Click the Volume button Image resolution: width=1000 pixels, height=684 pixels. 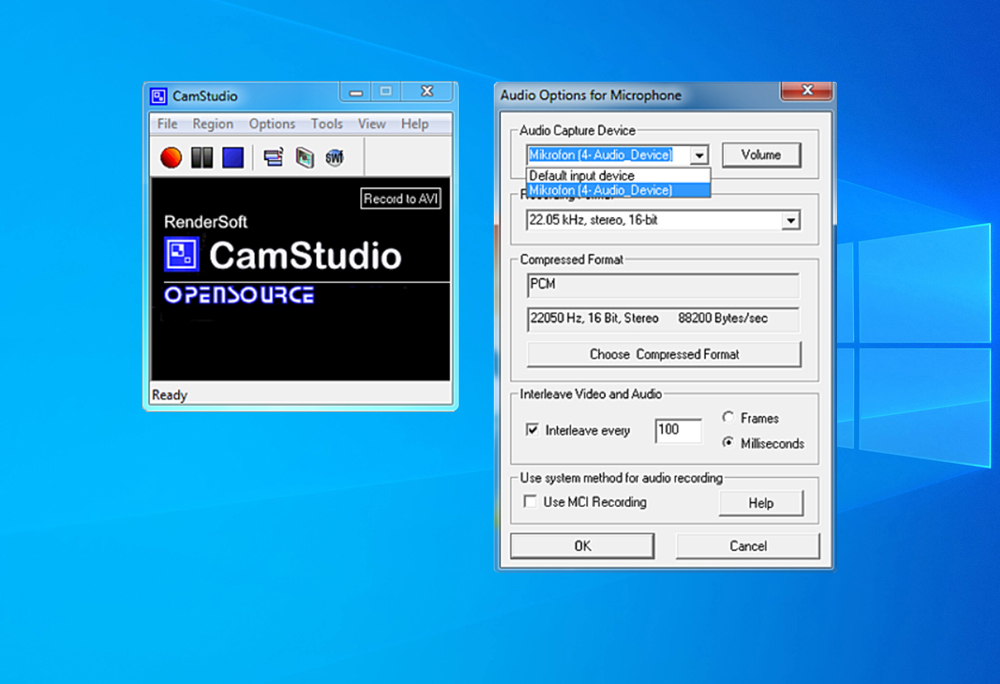pyautogui.click(x=761, y=155)
